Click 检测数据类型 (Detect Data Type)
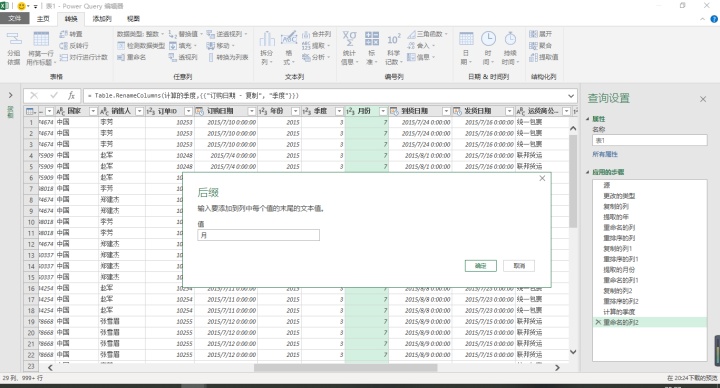The width and height of the screenshot is (720, 388). pyautogui.click(x=141, y=46)
